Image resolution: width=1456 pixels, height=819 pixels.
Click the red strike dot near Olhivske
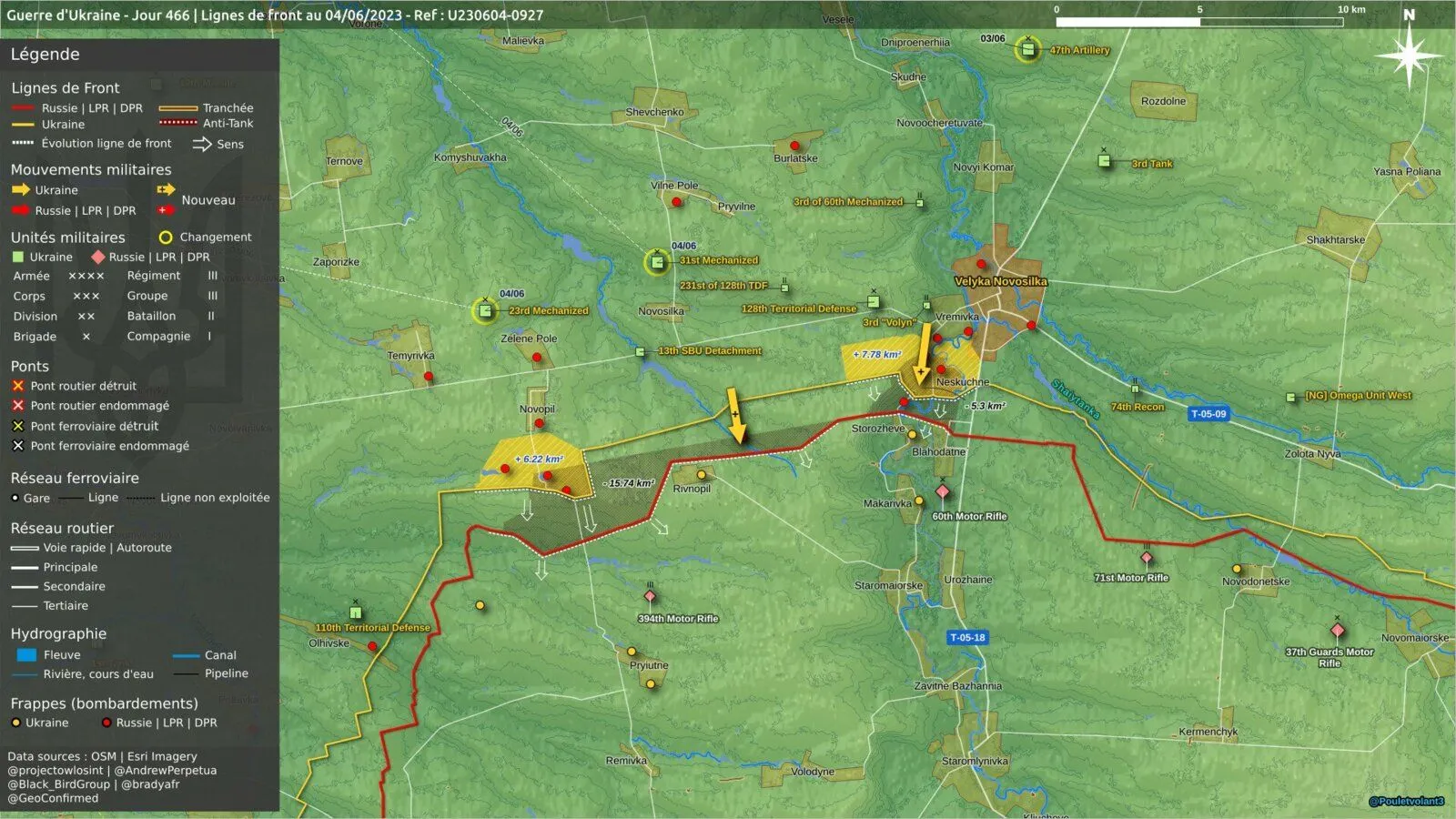[372, 646]
